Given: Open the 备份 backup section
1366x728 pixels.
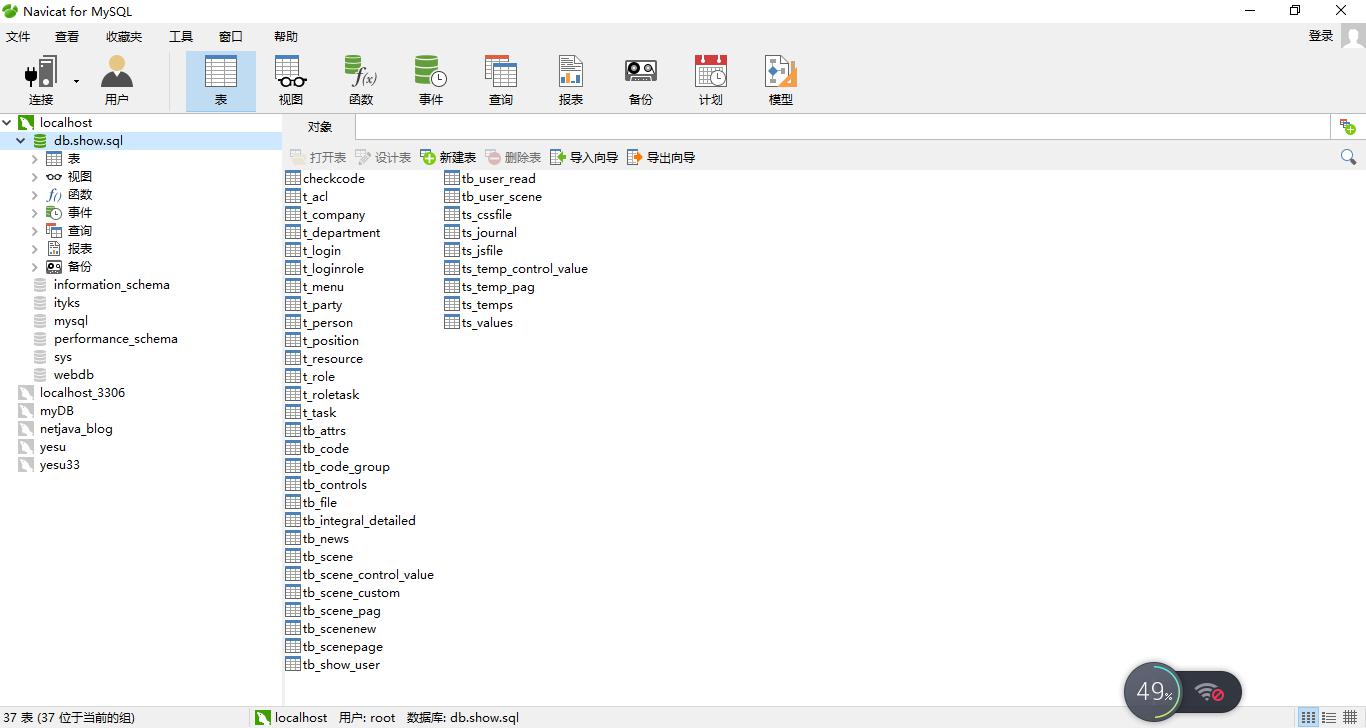Looking at the screenshot, I should [641, 81].
